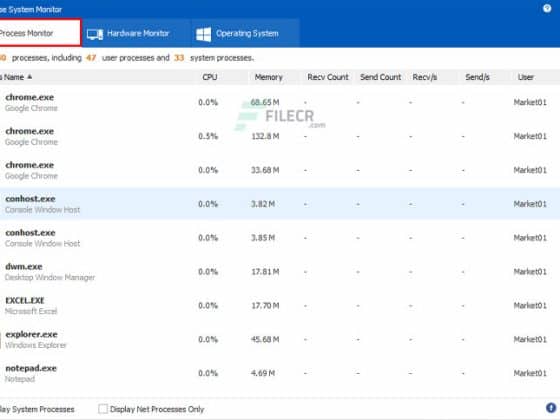Select the conhost.exe row using 3.85 M memory
560x420 pixels.
pos(280,238)
